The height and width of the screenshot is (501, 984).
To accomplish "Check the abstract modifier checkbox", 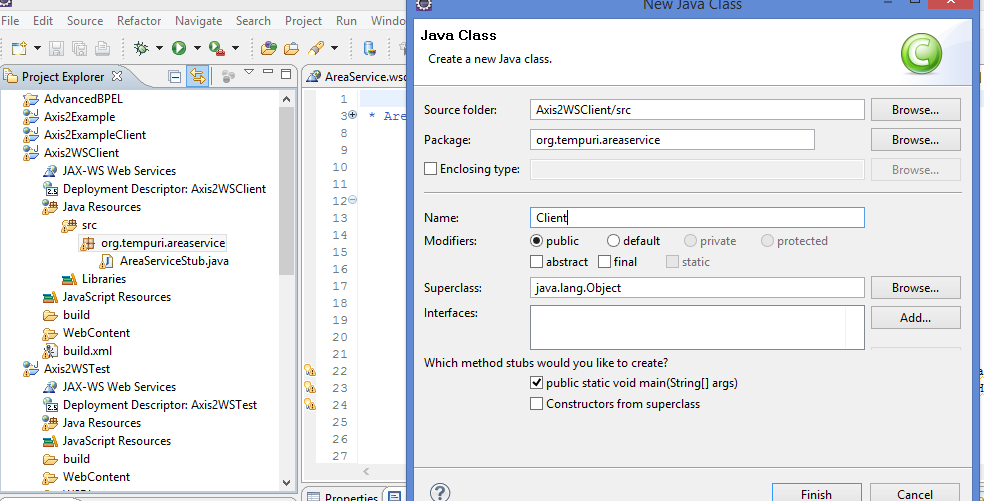I will tap(536, 262).
